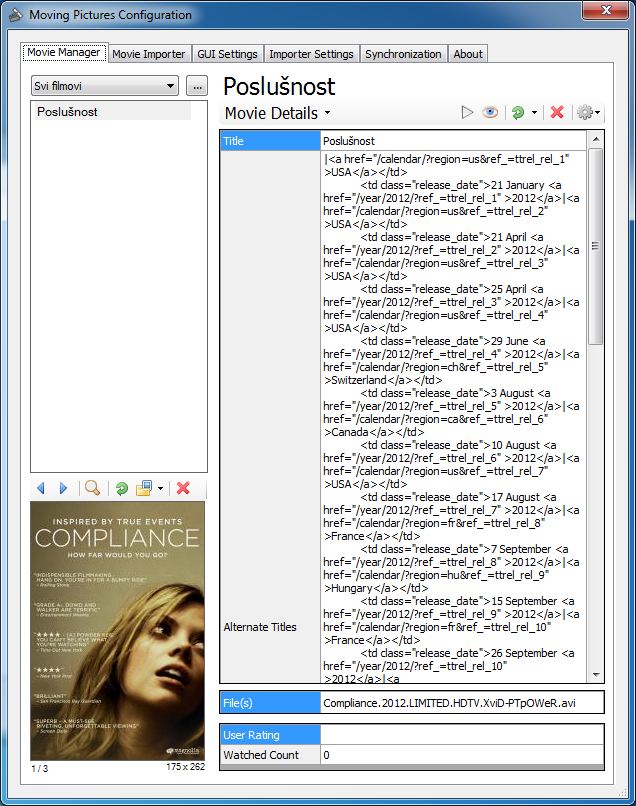Click the ellipsis button beside the filter
636x806 pixels.
pos(196,86)
